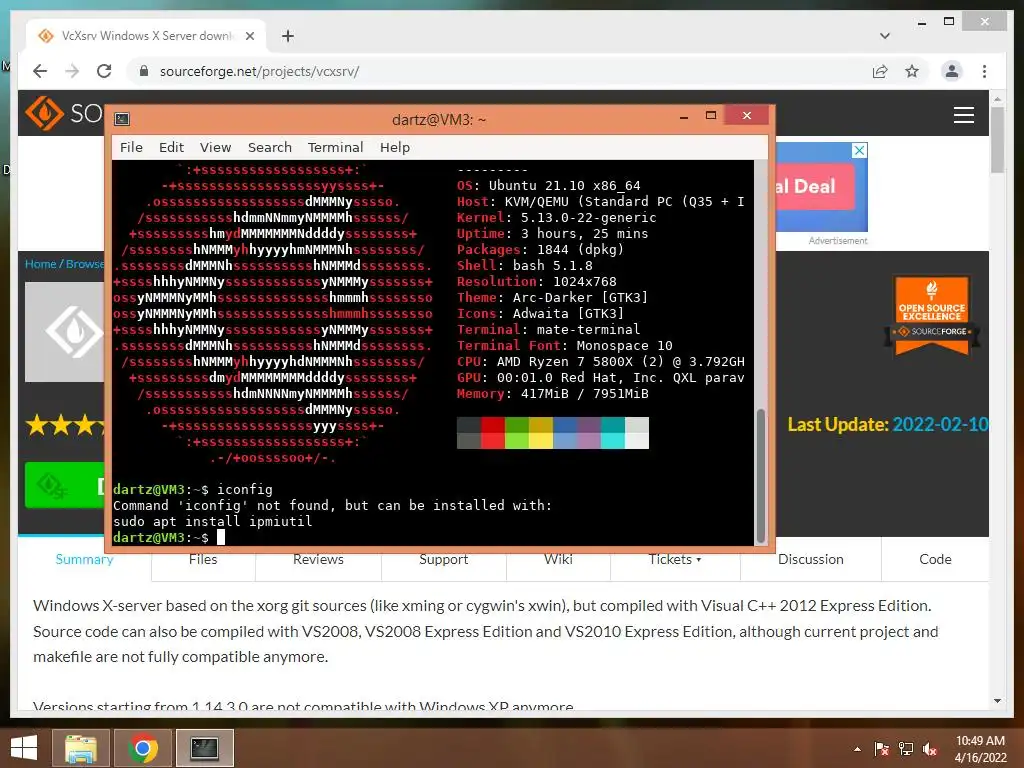Click the terminal window title icon
This screenshot has width=1024, height=768.
coord(122,119)
